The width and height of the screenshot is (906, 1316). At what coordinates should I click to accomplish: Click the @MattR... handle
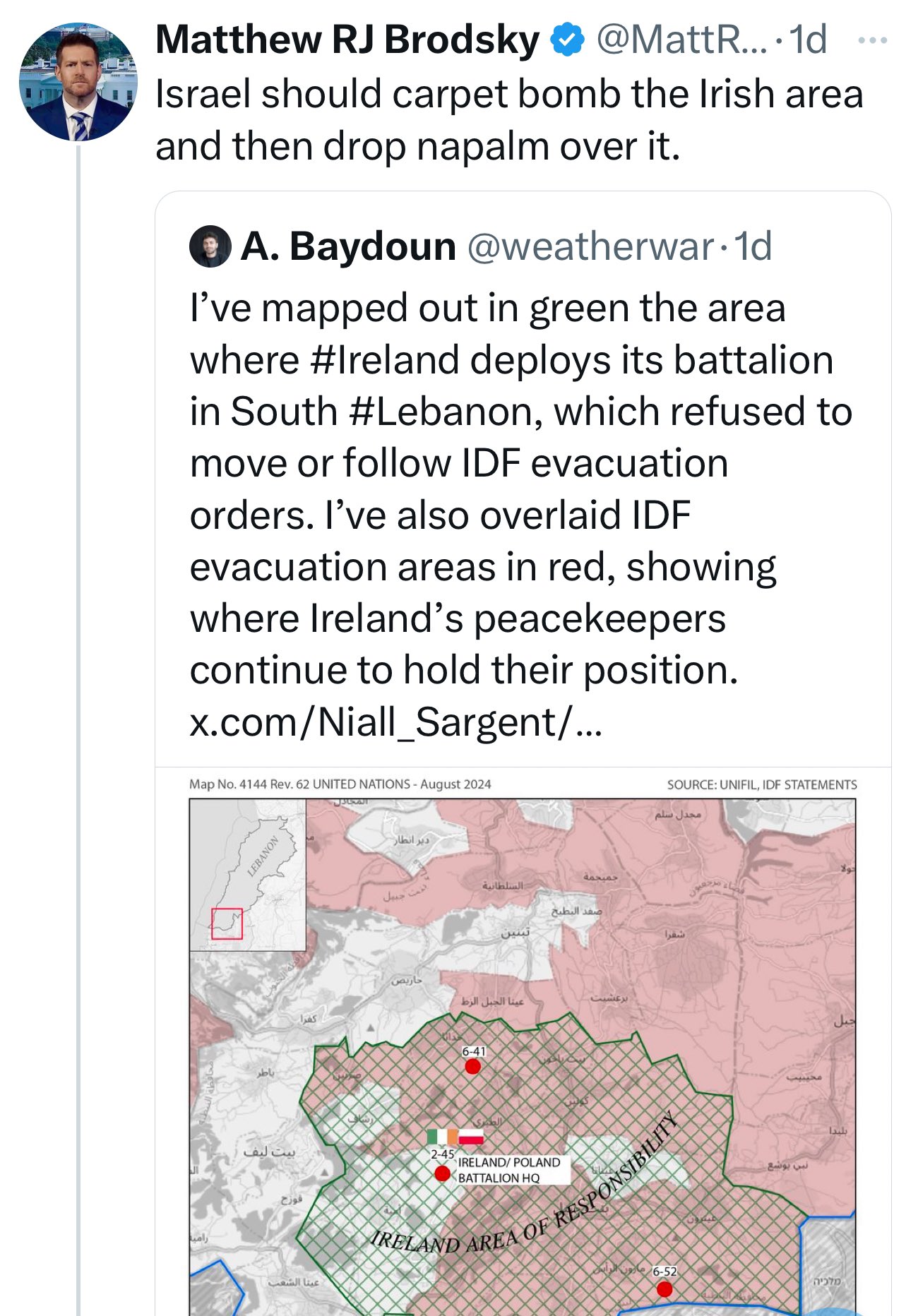[x=681, y=40]
